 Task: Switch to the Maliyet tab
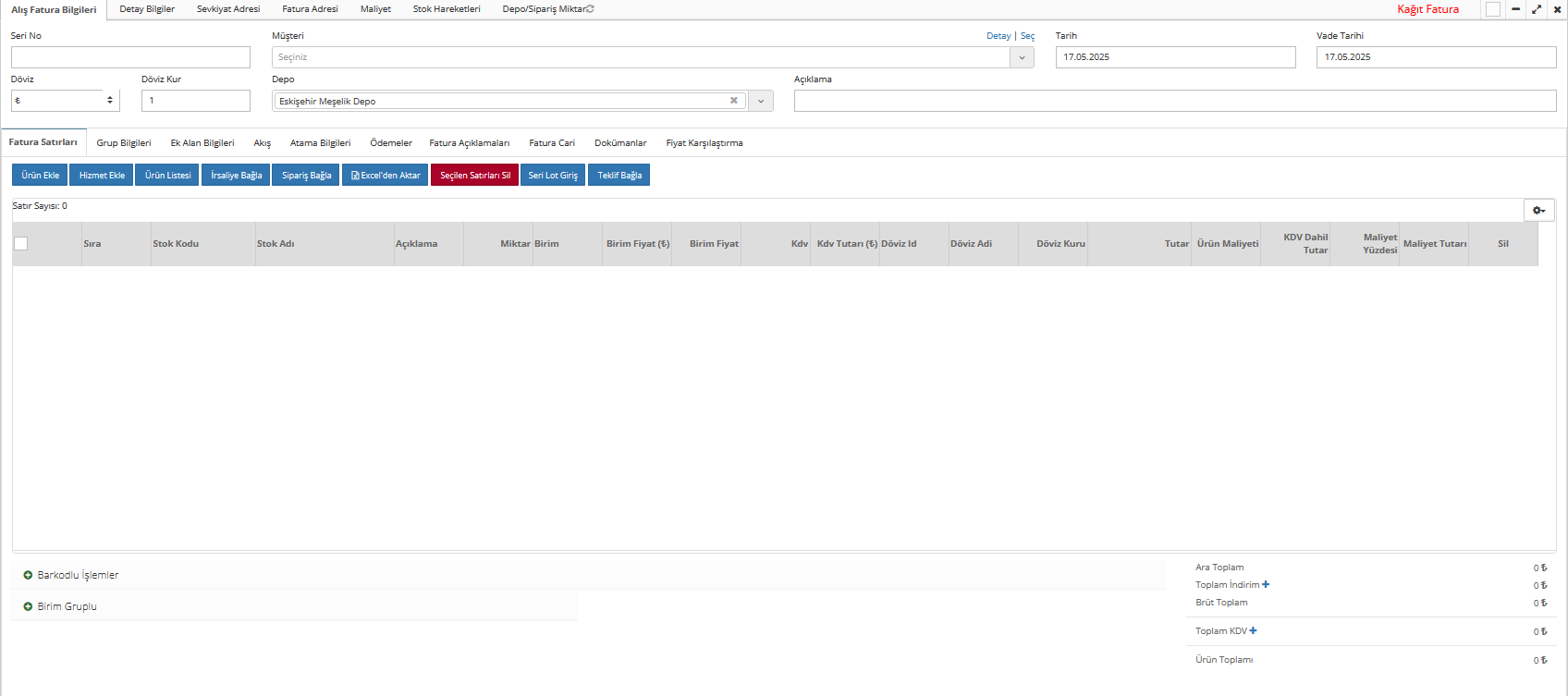coord(375,9)
